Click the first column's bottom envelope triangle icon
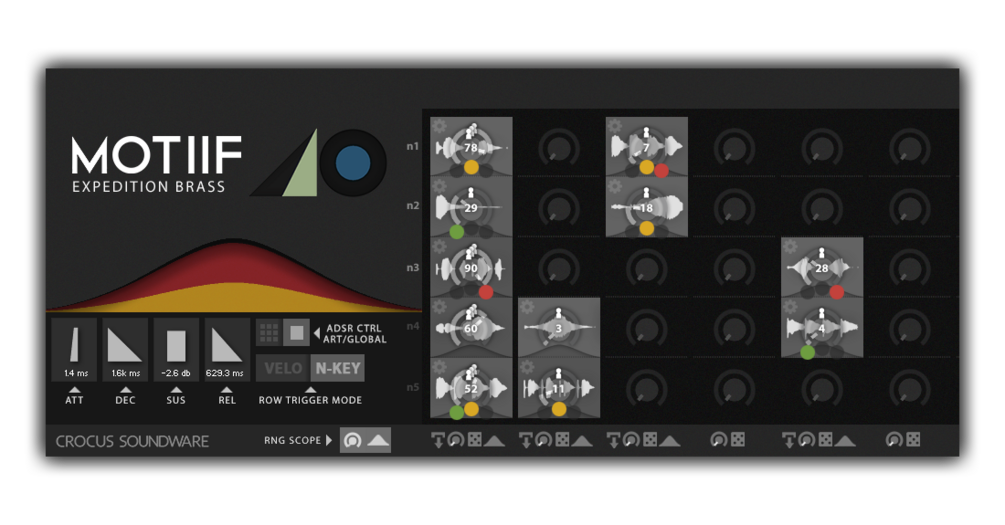The height and width of the screenshot is (525, 1005). tap(494, 441)
